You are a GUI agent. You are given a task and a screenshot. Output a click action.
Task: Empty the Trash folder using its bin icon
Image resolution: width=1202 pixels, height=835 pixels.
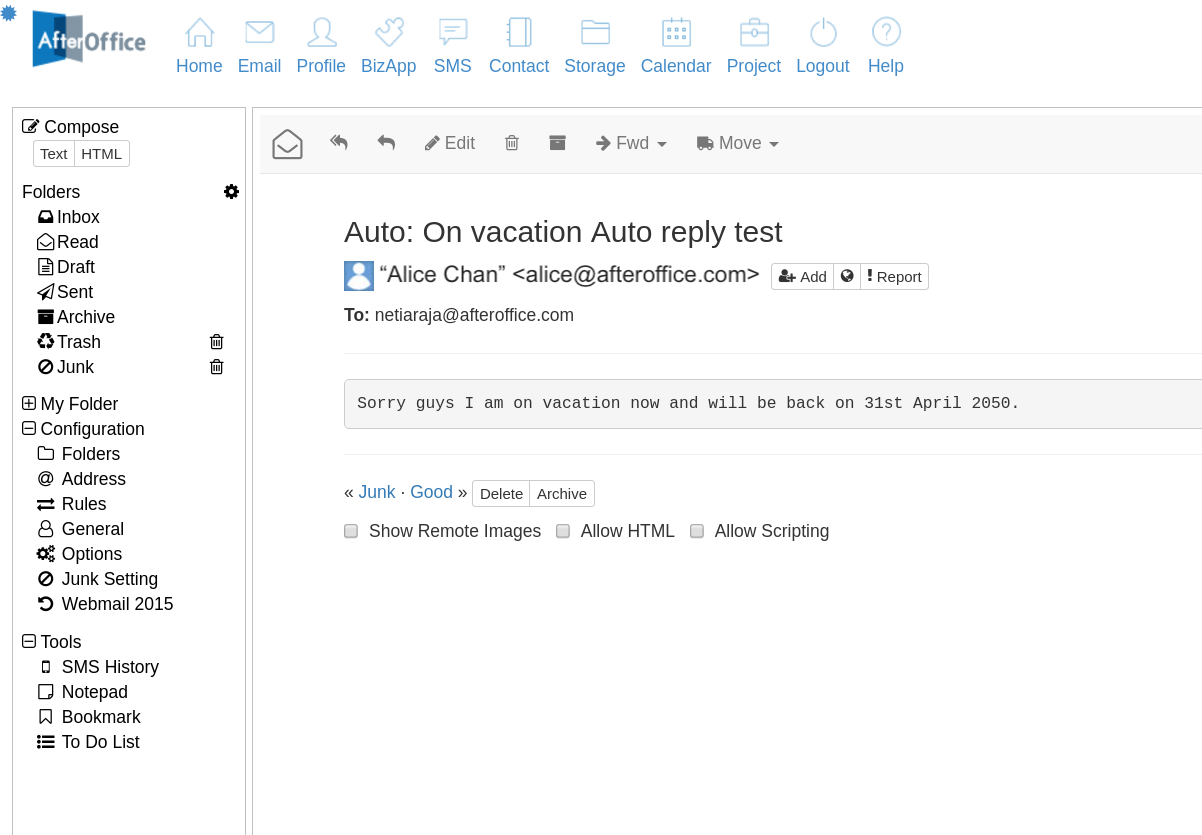click(216, 342)
